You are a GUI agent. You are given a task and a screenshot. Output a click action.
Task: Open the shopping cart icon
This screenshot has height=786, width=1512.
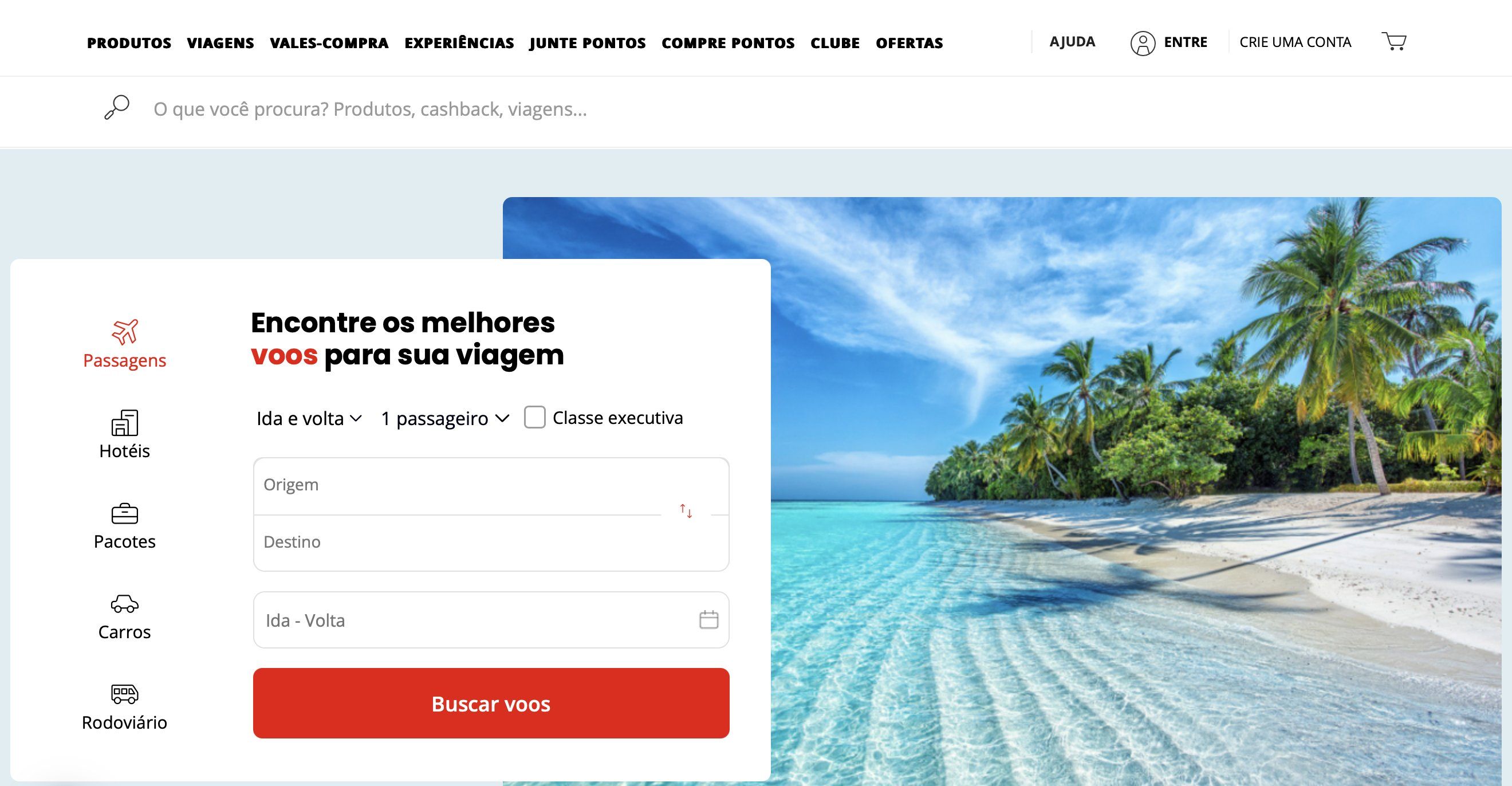[x=1394, y=42]
